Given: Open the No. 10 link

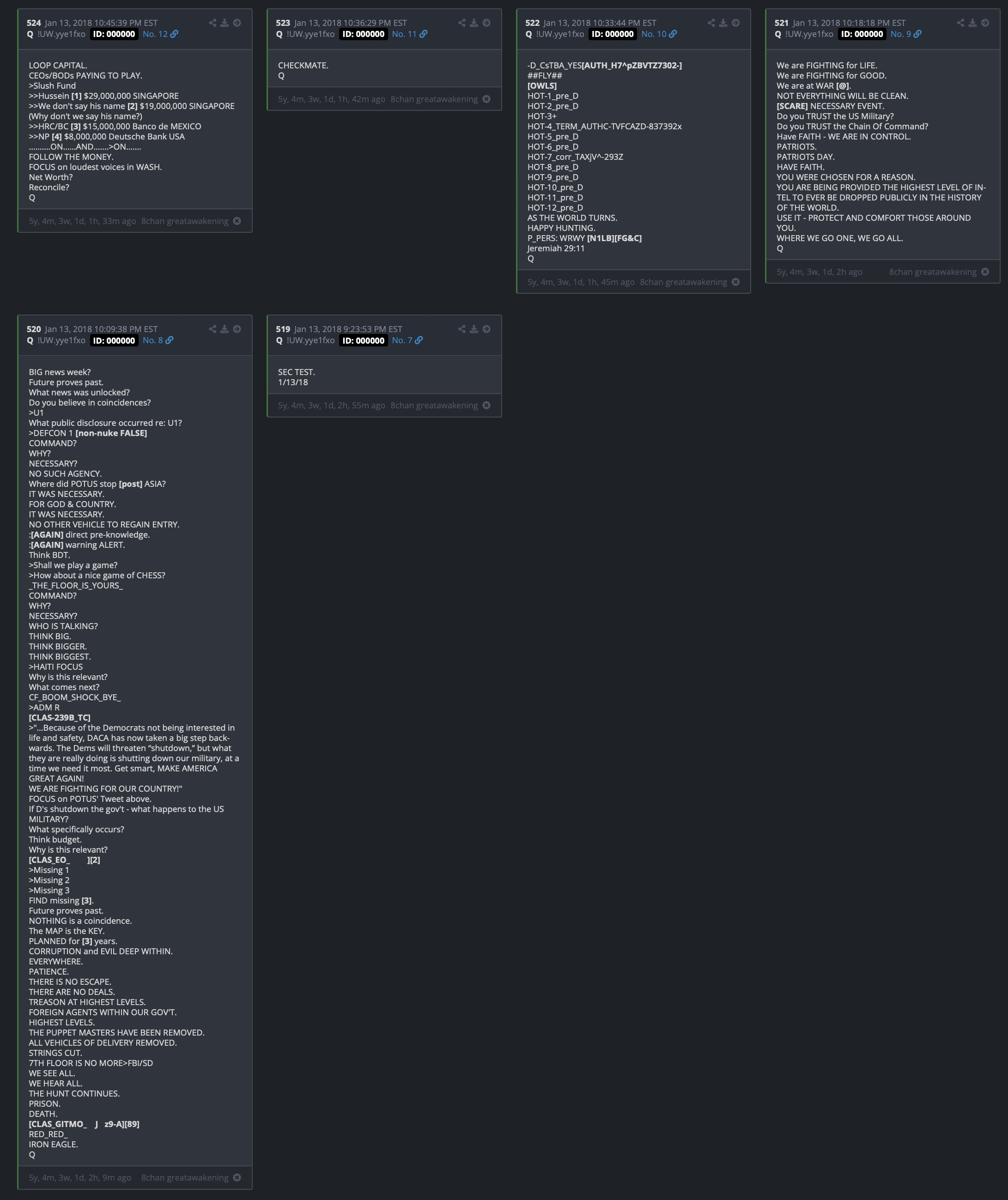Looking at the screenshot, I should tap(659, 34).
